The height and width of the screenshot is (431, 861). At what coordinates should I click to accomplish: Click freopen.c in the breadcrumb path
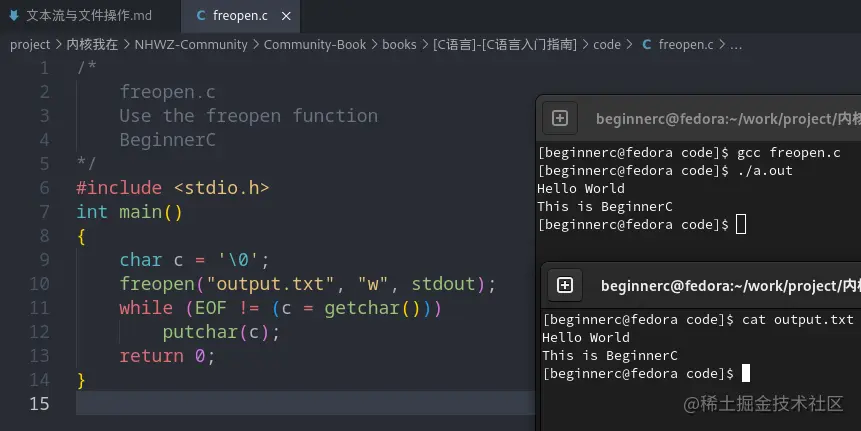pos(686,45)
